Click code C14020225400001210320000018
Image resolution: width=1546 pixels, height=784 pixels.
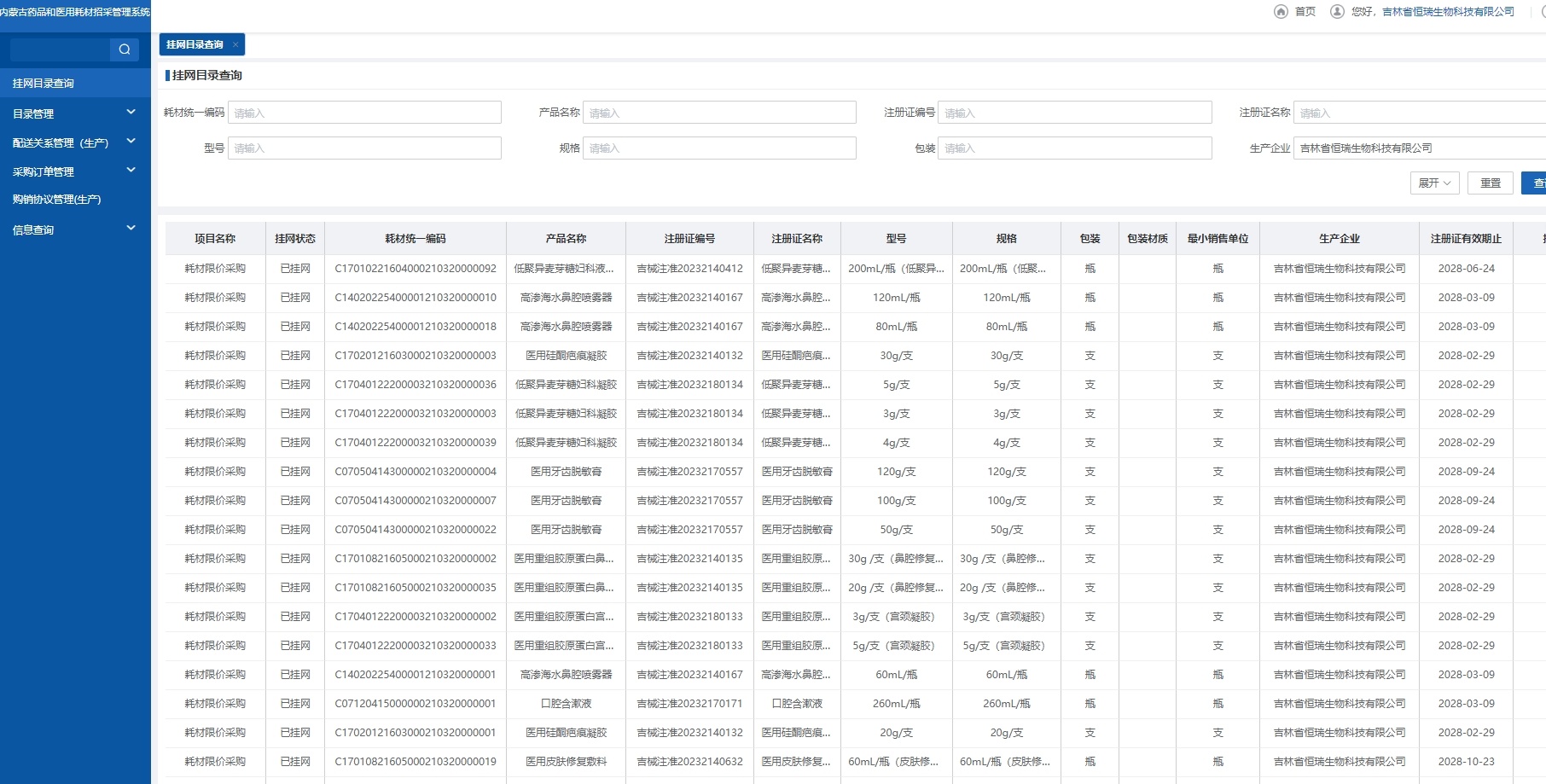416,326
